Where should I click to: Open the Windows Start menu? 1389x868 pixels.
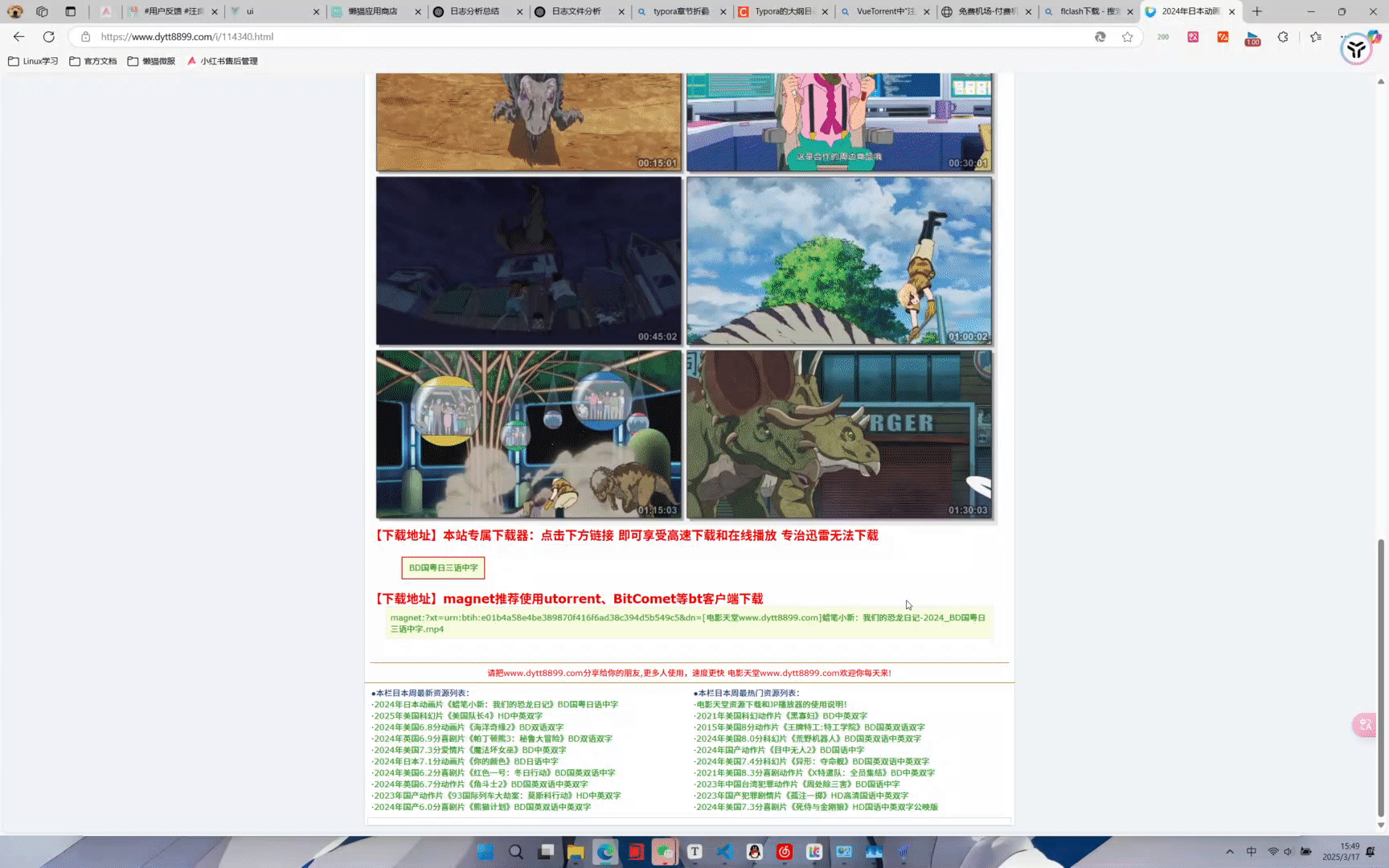tap(486, 852)
